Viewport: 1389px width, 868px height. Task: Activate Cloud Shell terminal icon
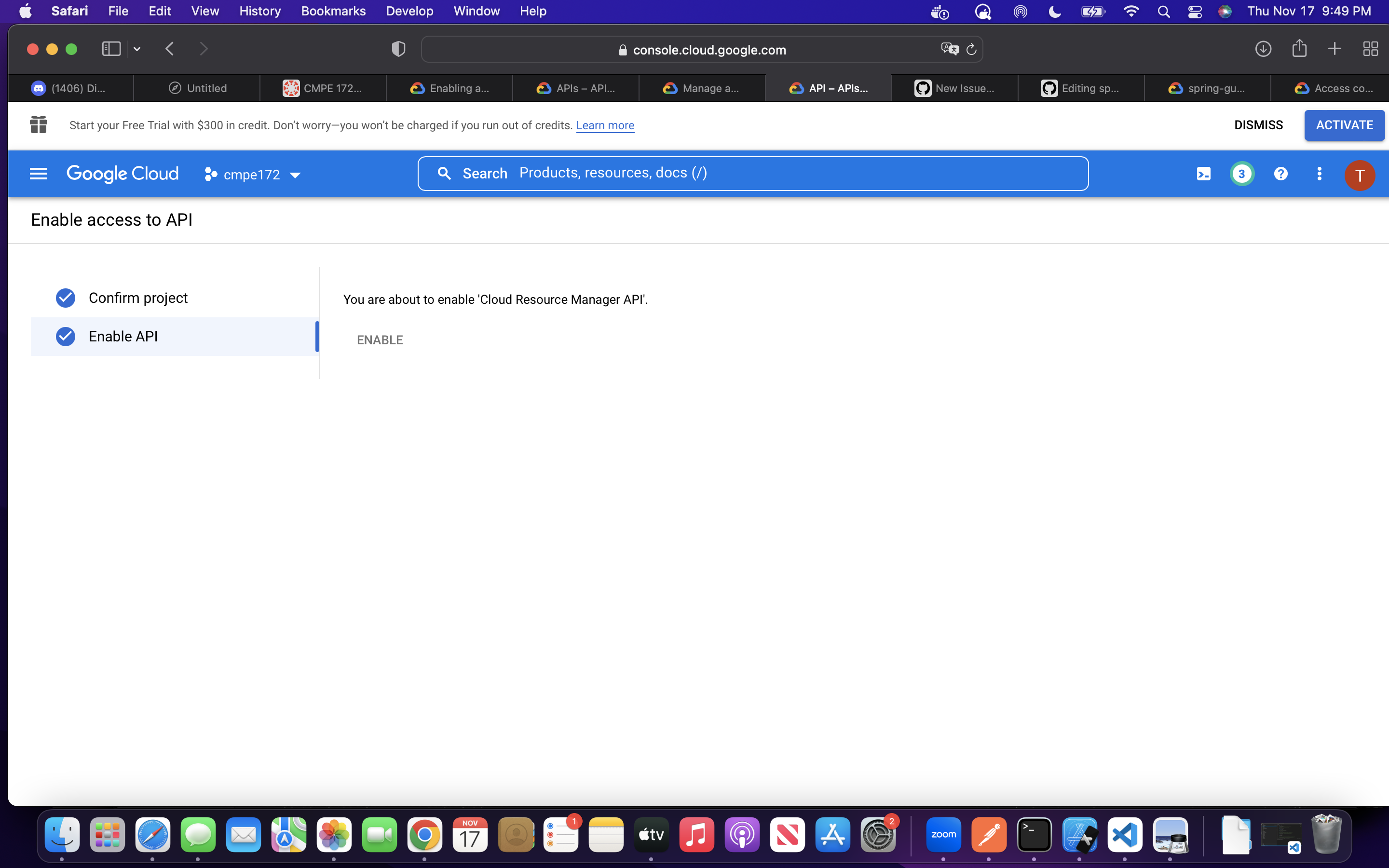coord(1204,174)
